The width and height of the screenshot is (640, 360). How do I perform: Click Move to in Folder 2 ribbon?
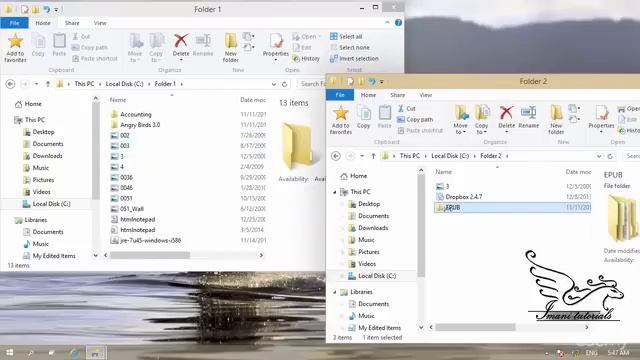pos(460,120)
